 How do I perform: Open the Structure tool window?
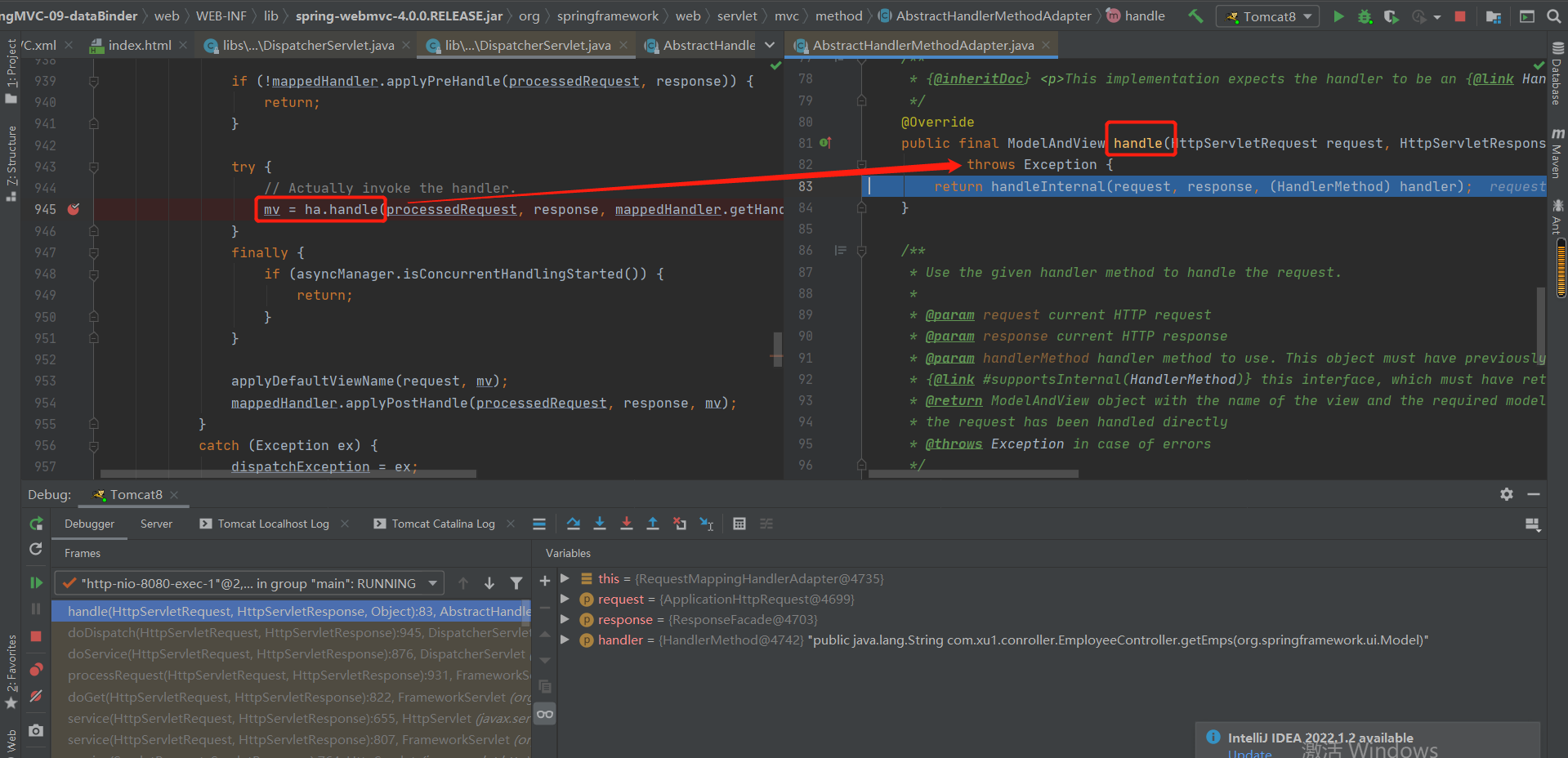tap(11, 163)
